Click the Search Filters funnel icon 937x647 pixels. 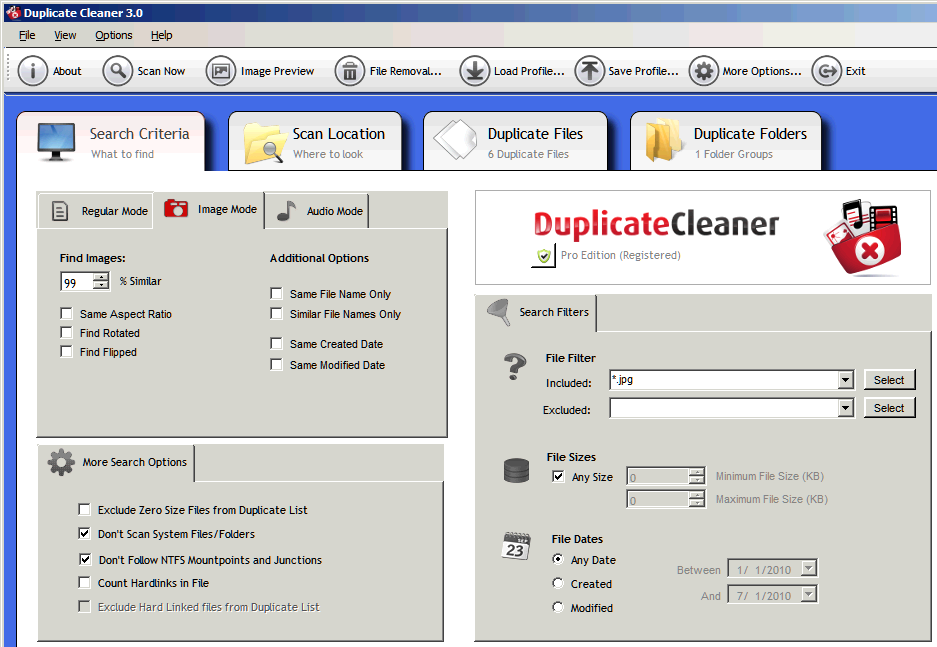pos(499,312)
